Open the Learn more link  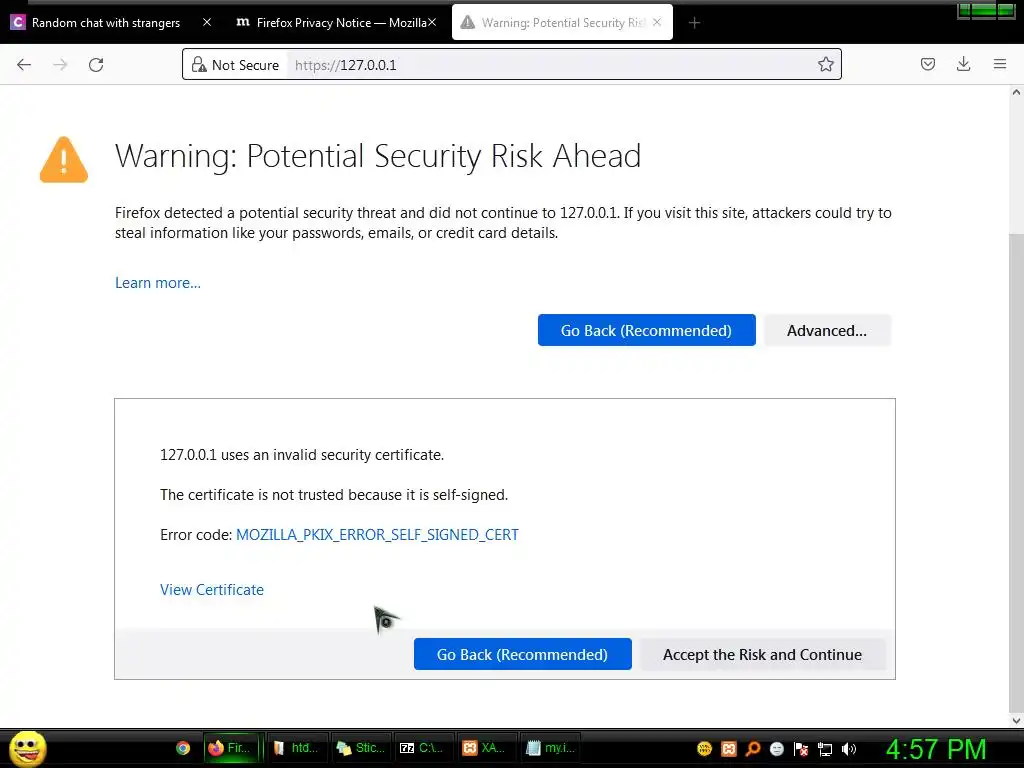click(x=158, y=283)
